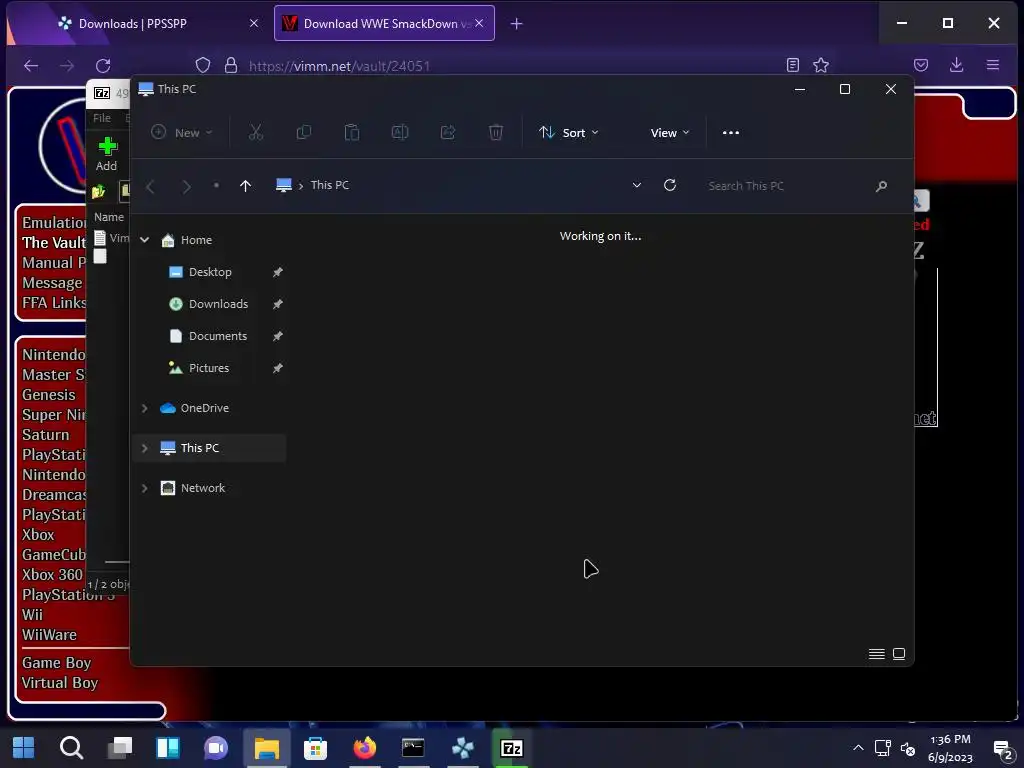
Task: Click the search magnifier in Explorer
Action: click(881, 186)
